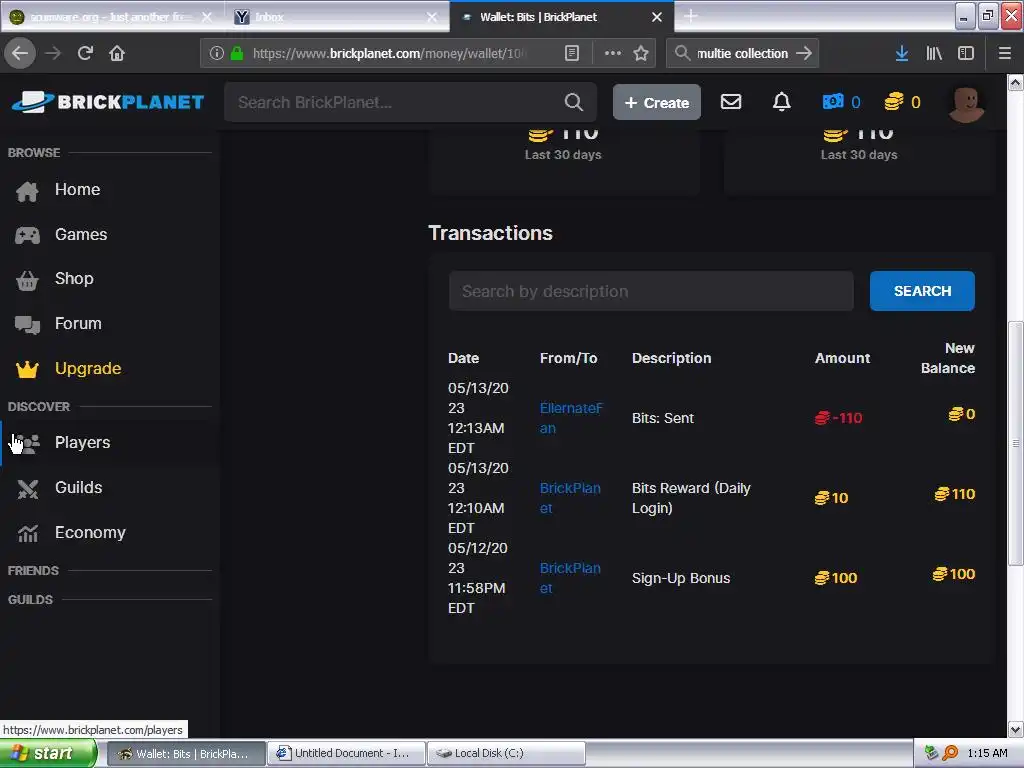This screenshot has height=768, width=1024.
Task: Click the site information icon in address bar
Action: [217, 53]
